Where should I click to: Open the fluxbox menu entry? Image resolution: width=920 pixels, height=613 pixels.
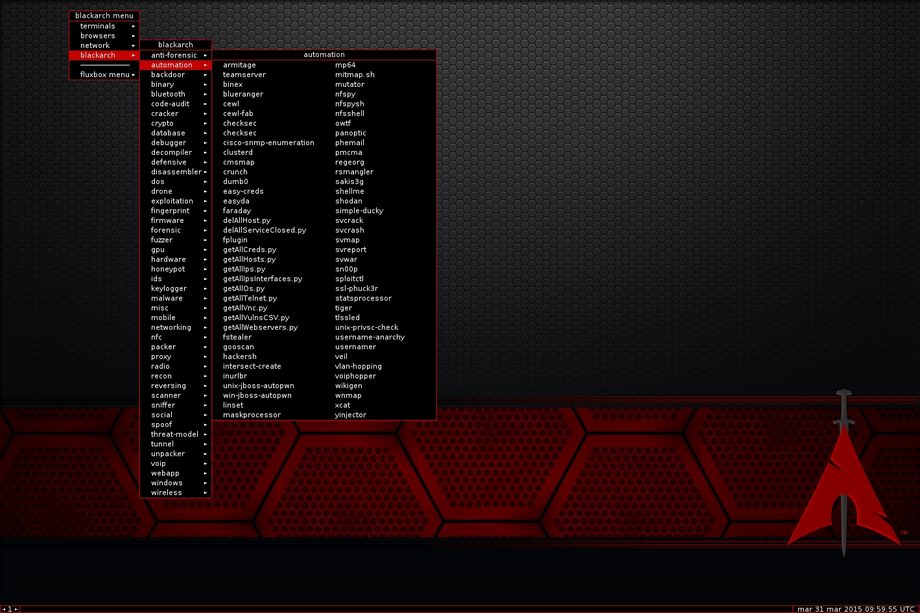point(104,74)
